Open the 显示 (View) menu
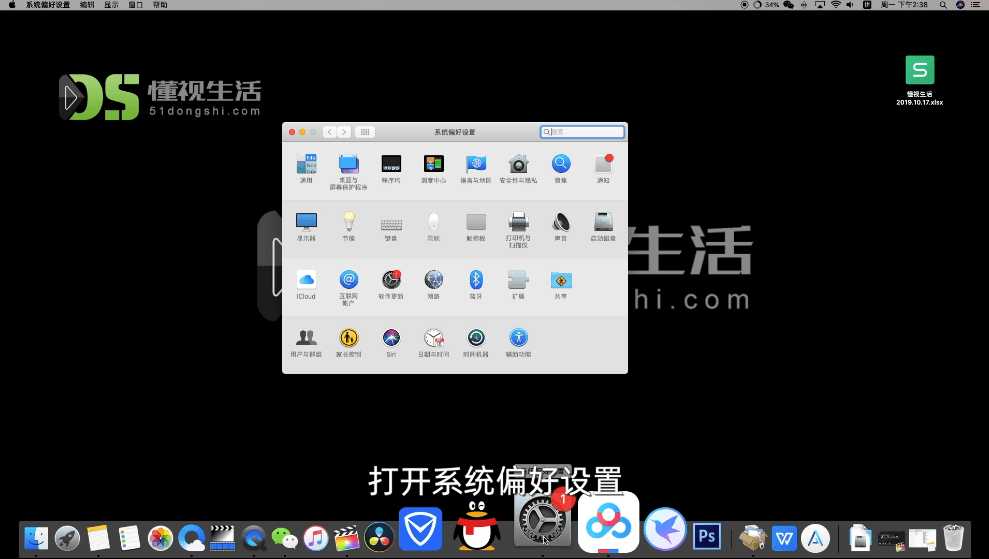 pyautogui.click(x=112, y=4)
